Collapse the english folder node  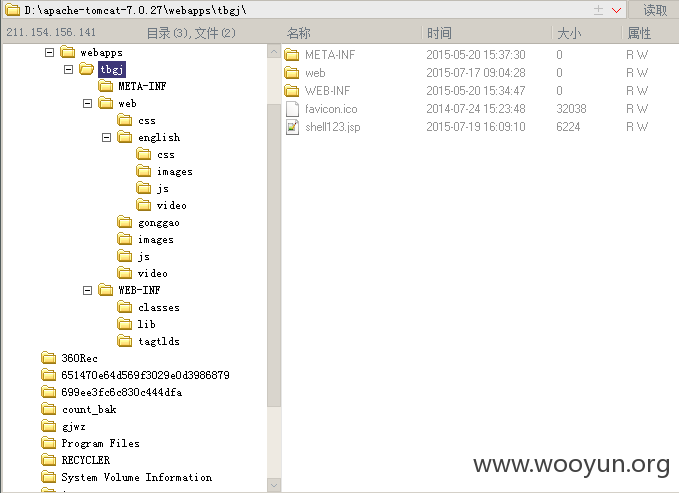coord(107,138)
